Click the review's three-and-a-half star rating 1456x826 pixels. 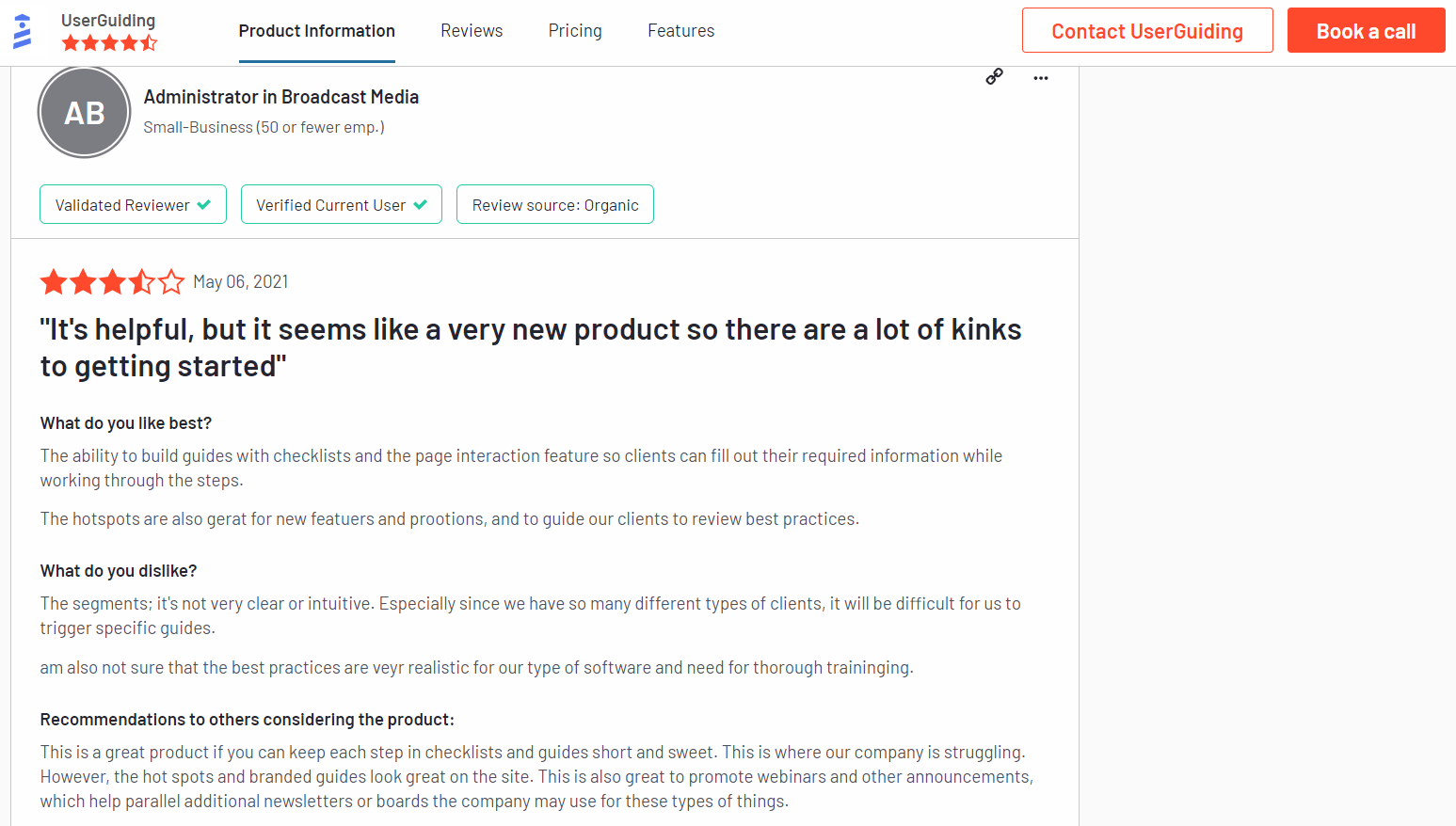pos(113,281)
